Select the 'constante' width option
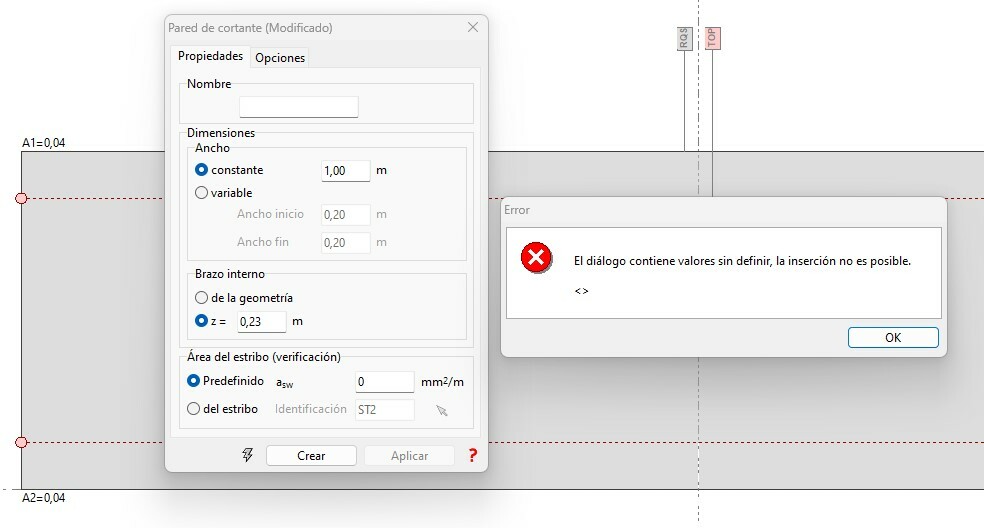This screenshot has height=528, width=984. click(x=202, y=170)
